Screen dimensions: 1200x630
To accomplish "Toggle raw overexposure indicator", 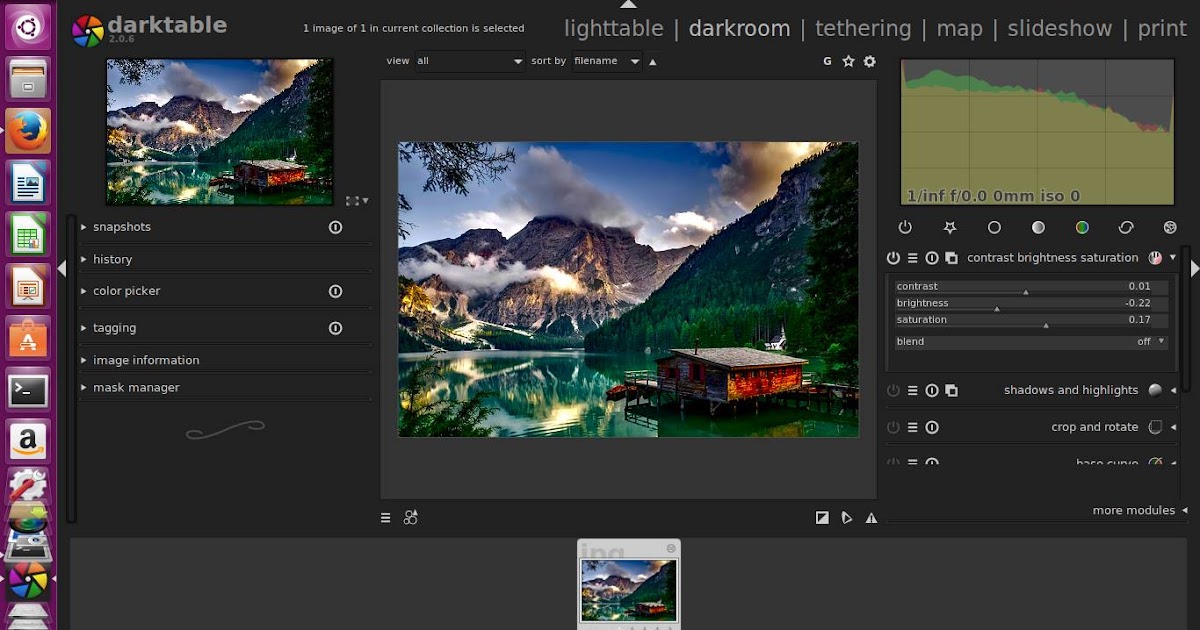I will [x=822, y=518].
